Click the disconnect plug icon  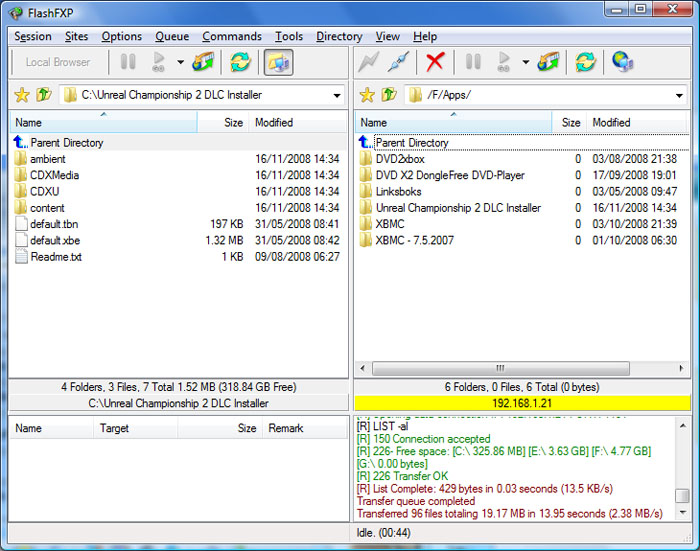point(399,62)
